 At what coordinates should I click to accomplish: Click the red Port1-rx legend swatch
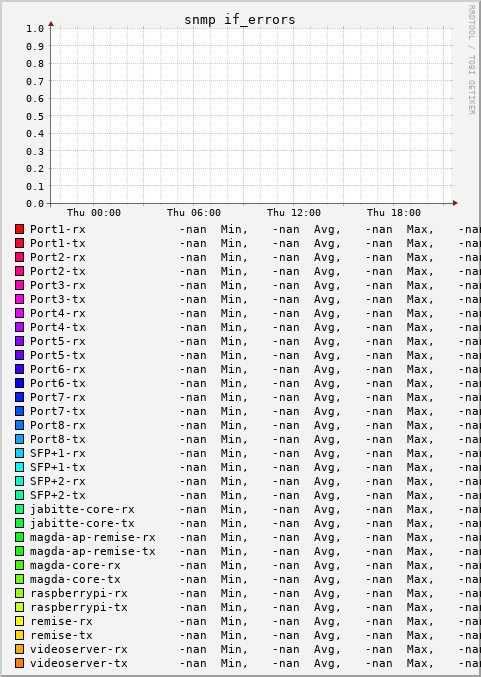(19, 229)
